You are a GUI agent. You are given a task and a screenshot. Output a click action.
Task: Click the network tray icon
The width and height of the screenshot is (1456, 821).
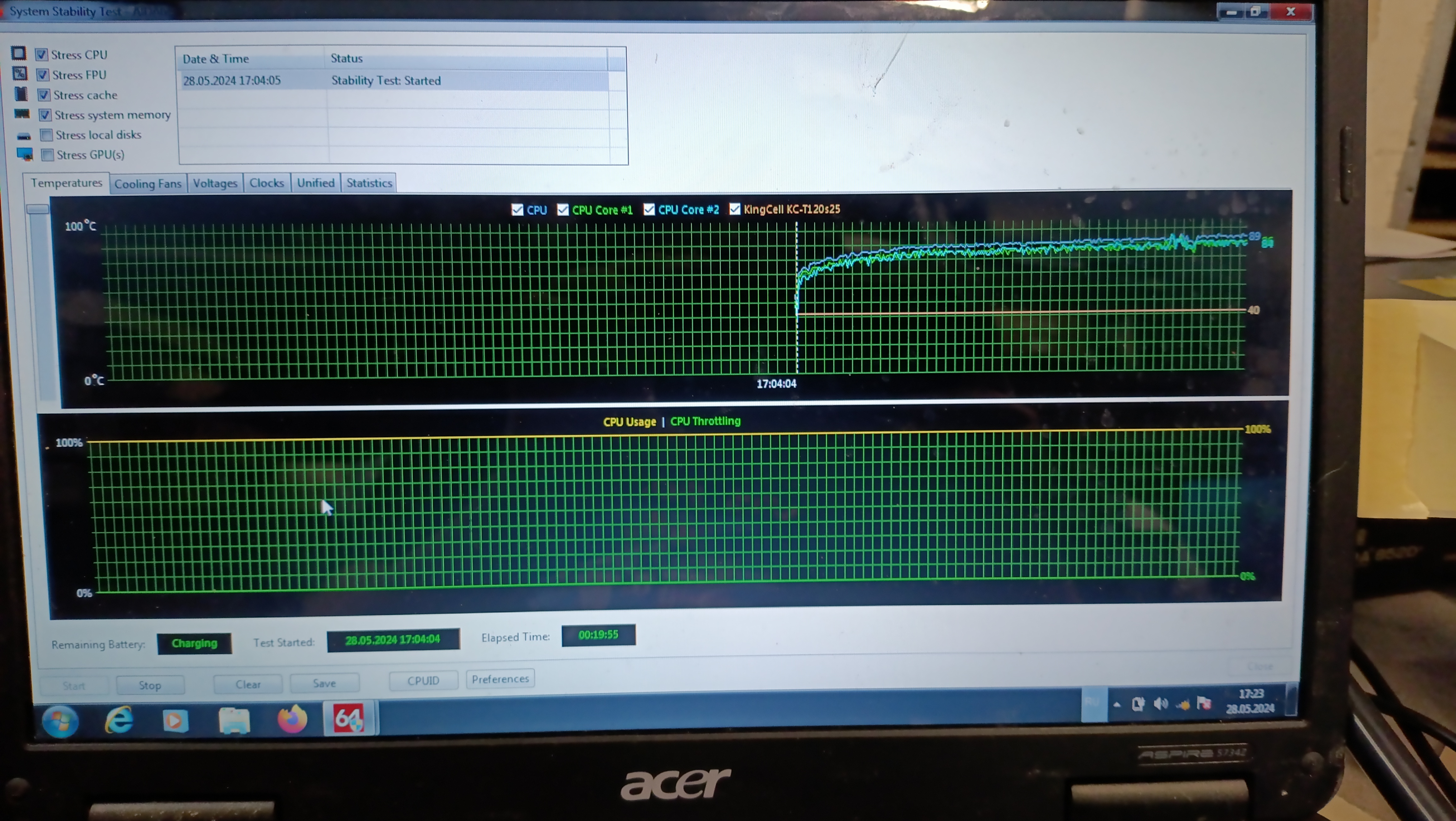[1182, 704]
